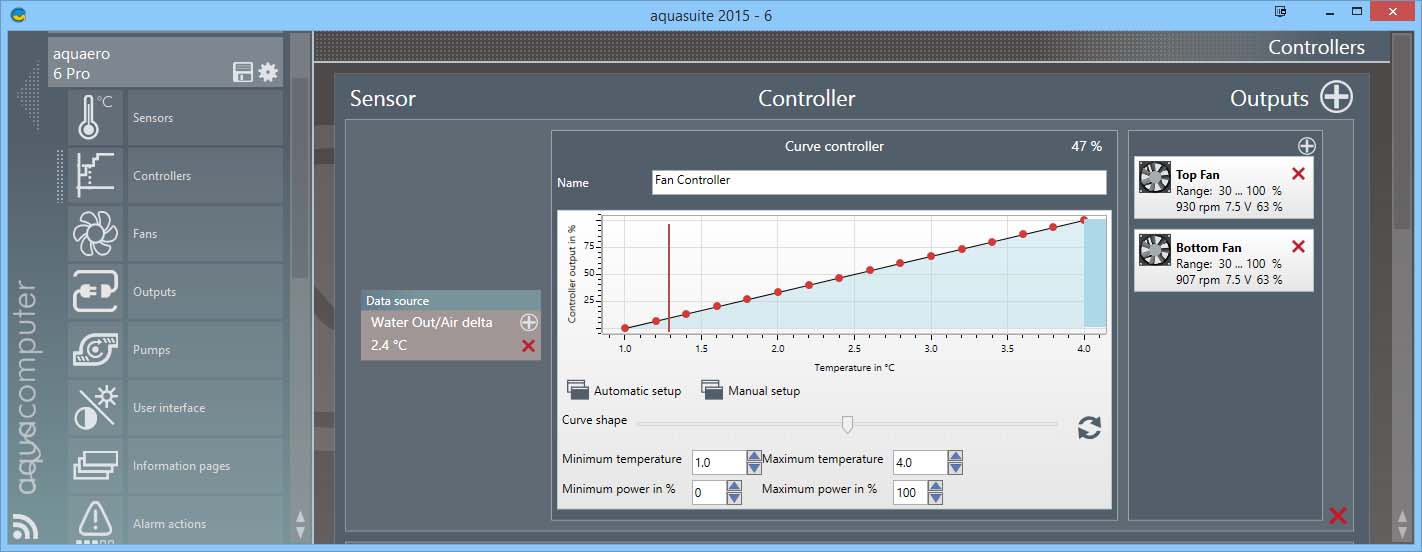
Task: Click Maximum power input field
Action: 909,492
